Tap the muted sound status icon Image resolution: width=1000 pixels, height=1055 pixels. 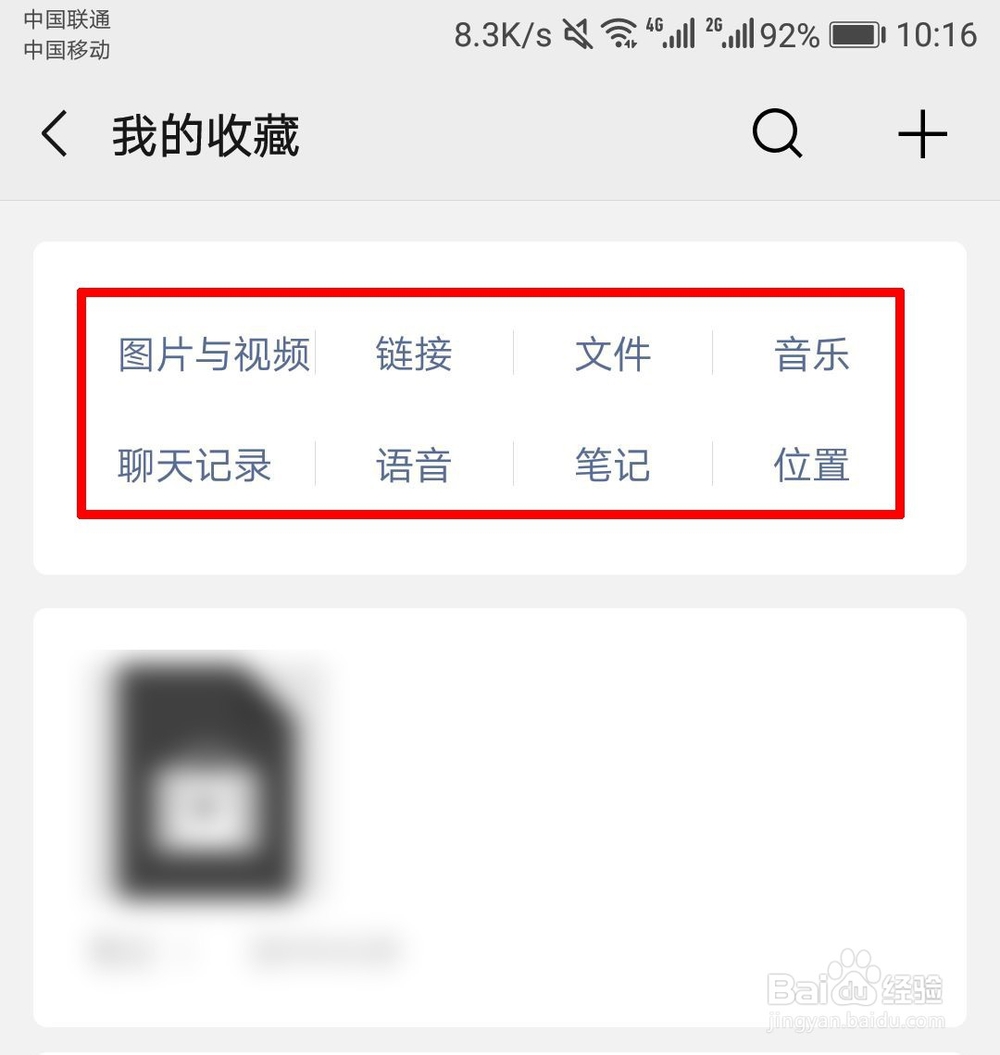click(578, 34)
